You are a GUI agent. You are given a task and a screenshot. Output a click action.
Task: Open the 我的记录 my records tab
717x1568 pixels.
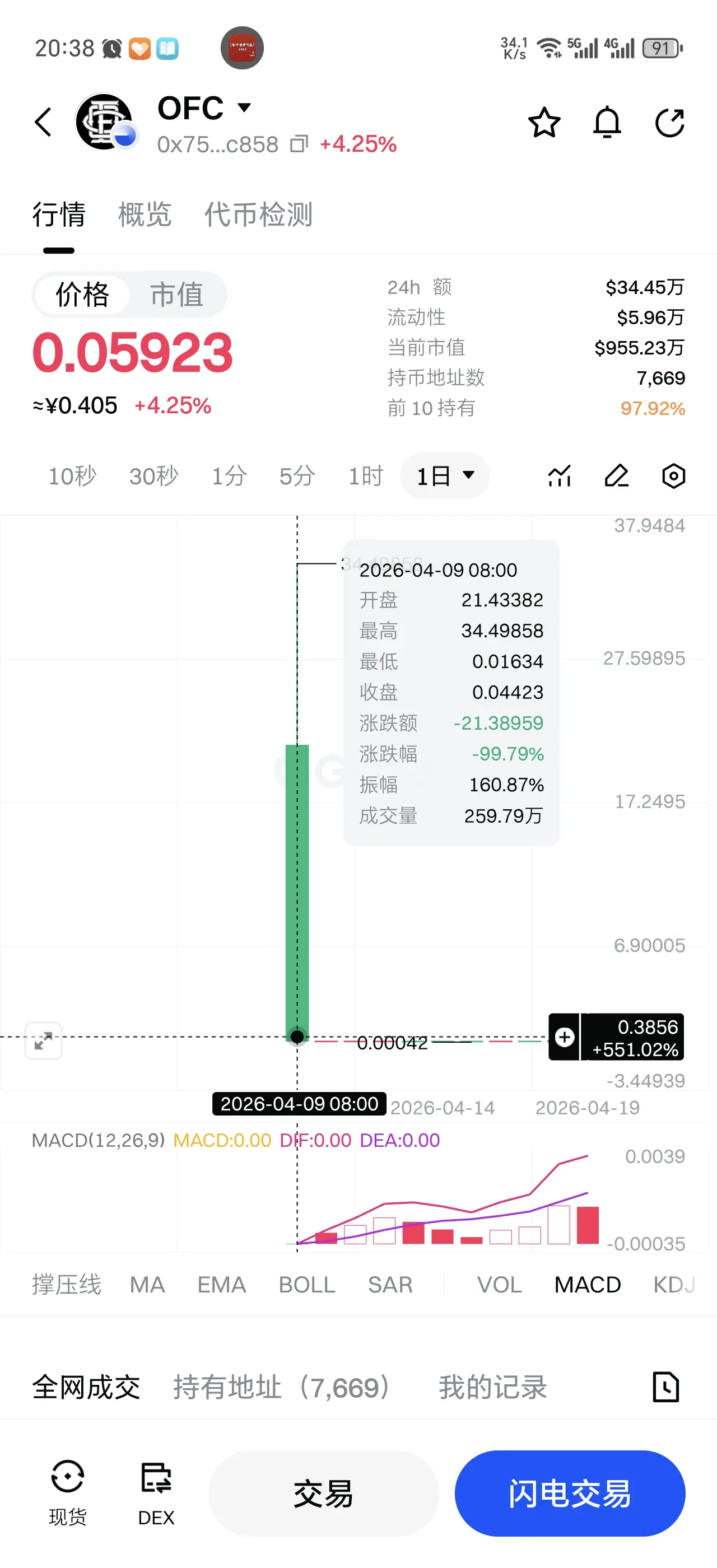(493, 1388)
